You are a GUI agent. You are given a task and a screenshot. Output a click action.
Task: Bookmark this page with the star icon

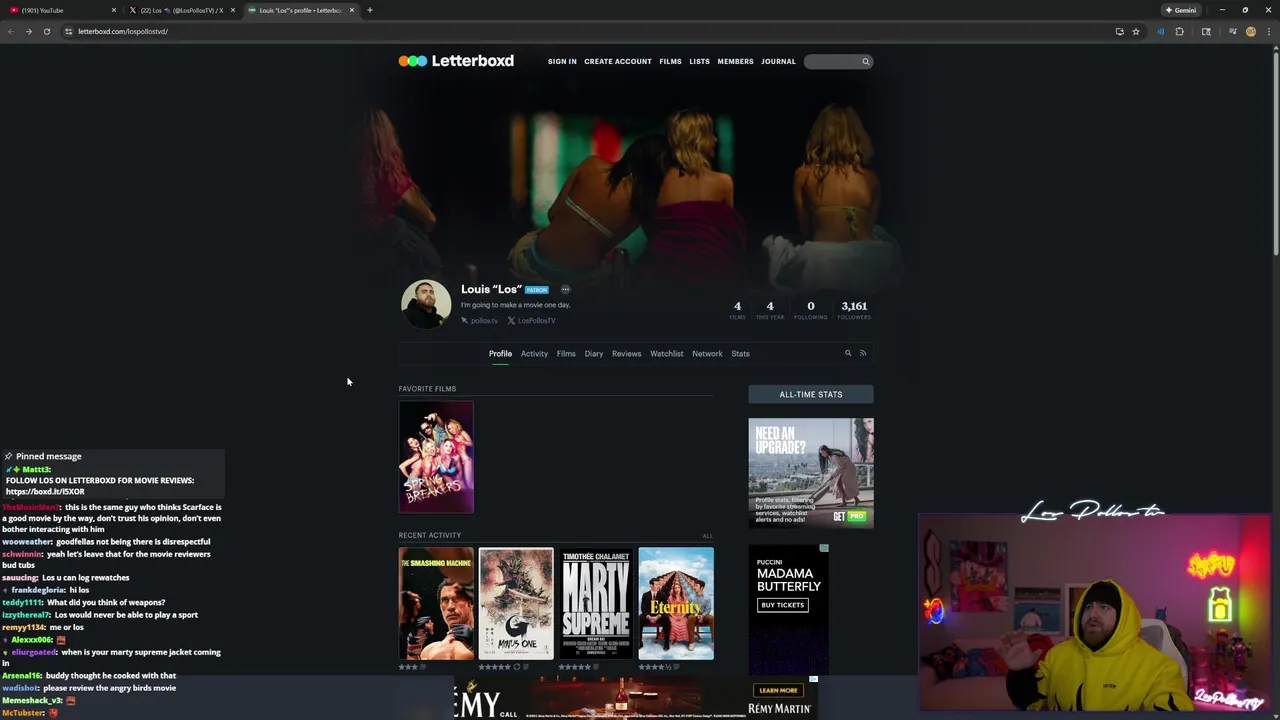tap(1136, 31)
